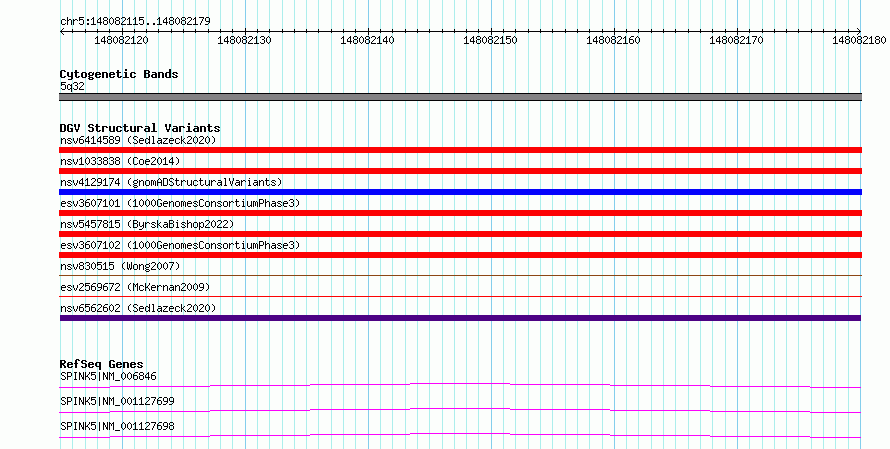Click ruler position 148082120
This screenshot has width=890, height=449.
(121, 40)
